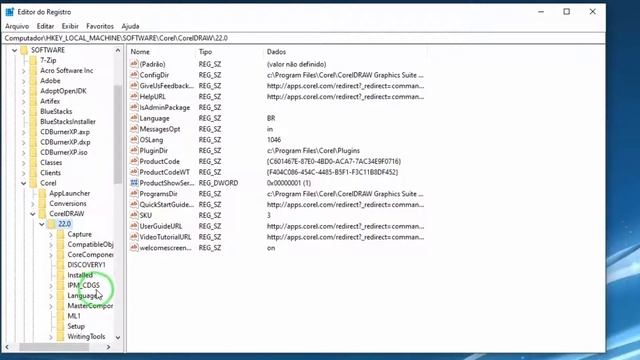Screen dimensions: 640x360
Task: Open the Ajuda menu
Action: click(x=130, y=26)
